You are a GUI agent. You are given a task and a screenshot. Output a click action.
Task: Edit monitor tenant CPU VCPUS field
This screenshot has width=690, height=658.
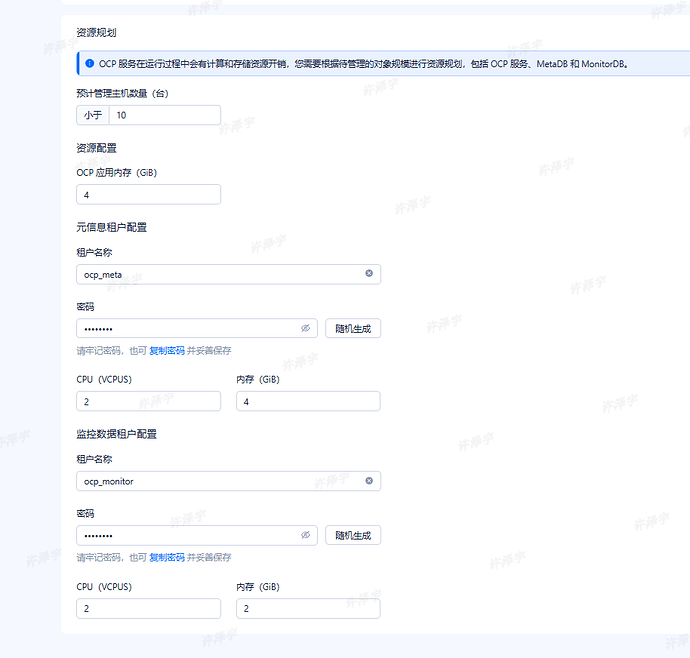(148, 608)
